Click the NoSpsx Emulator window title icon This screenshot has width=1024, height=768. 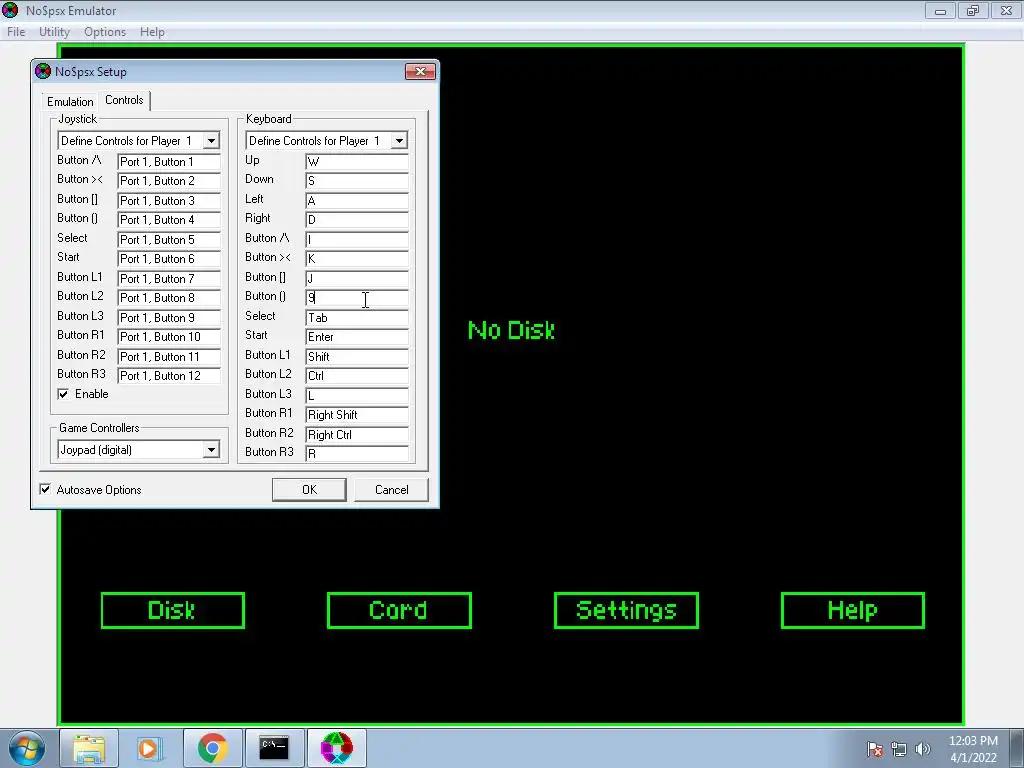pyautogui.click(x=10, y=10)
